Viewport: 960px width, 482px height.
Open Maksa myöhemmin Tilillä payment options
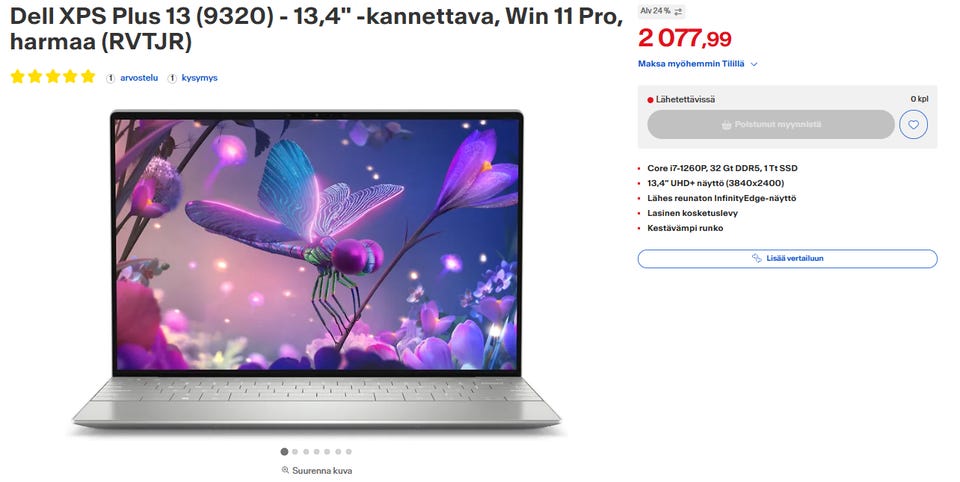(x=691, y=64)
